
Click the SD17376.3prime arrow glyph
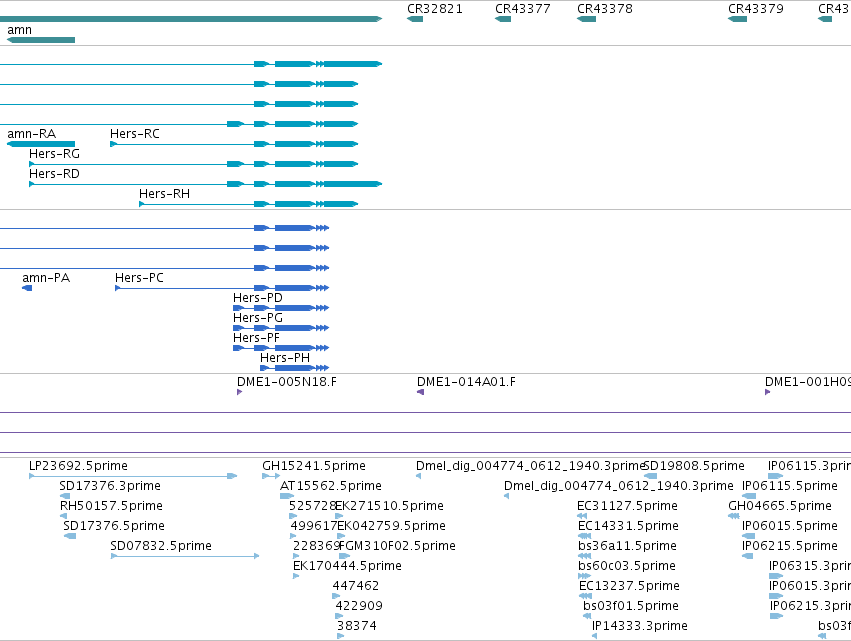[x=65, y=496]
